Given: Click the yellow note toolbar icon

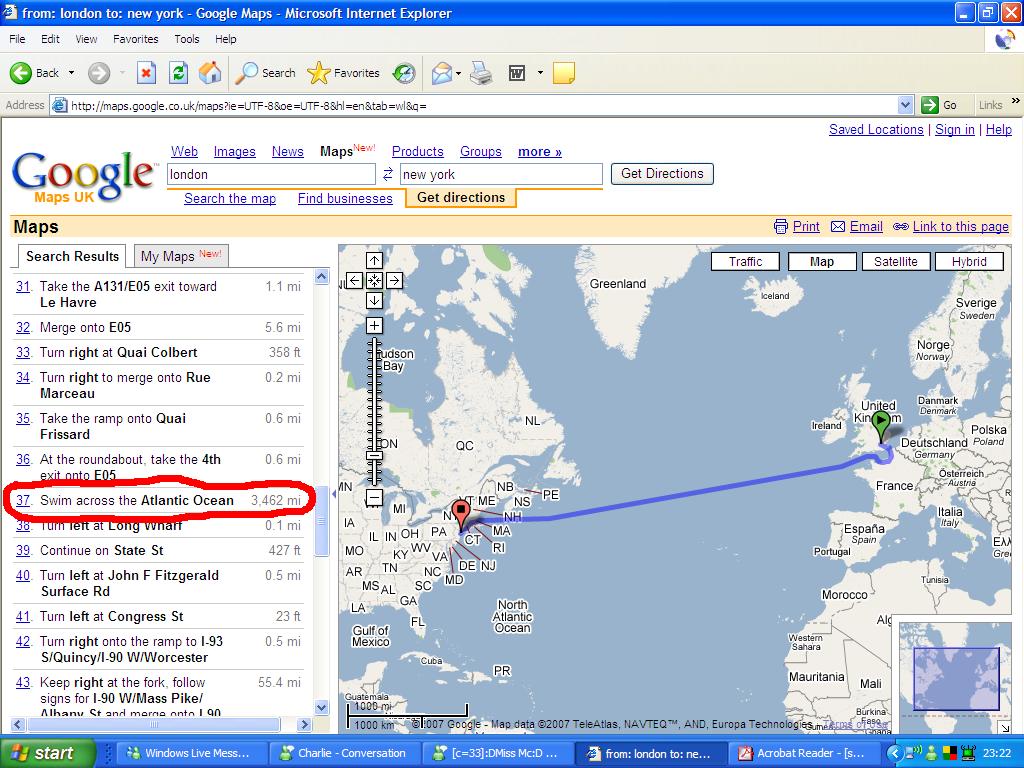Looking at the screenshot, I should coord(564,73).
